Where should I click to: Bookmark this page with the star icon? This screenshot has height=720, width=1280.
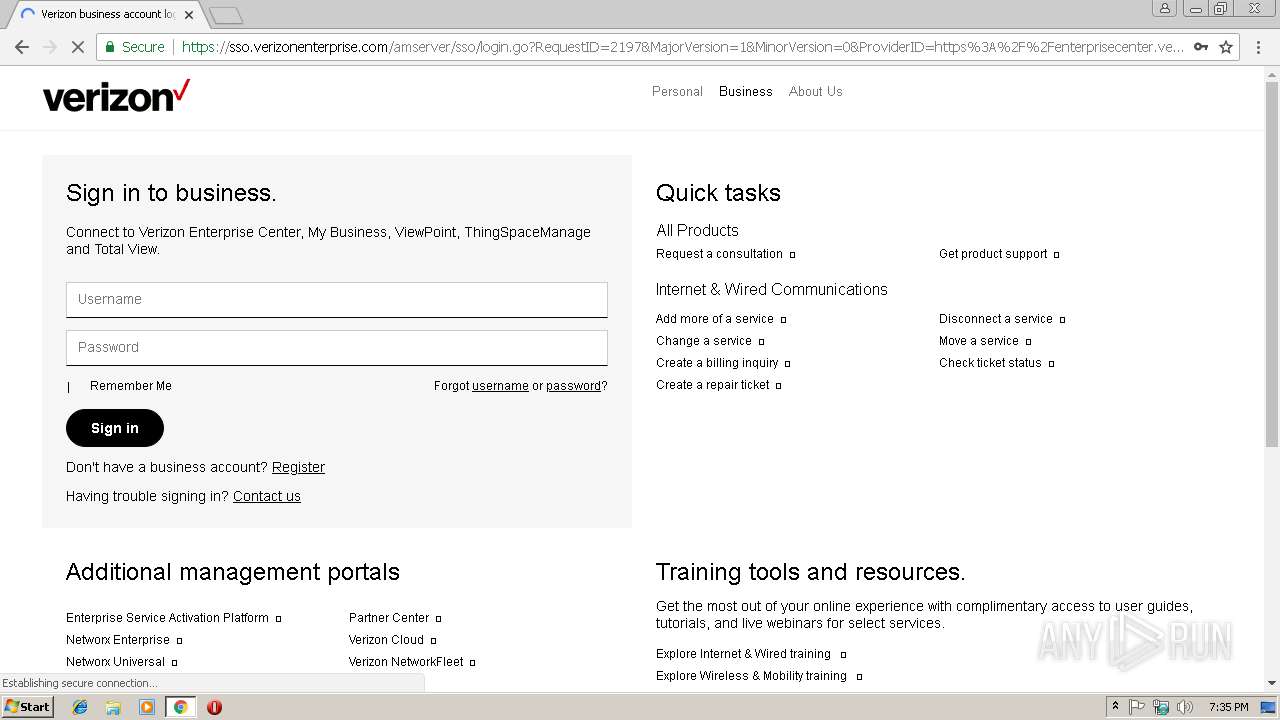1226,47
